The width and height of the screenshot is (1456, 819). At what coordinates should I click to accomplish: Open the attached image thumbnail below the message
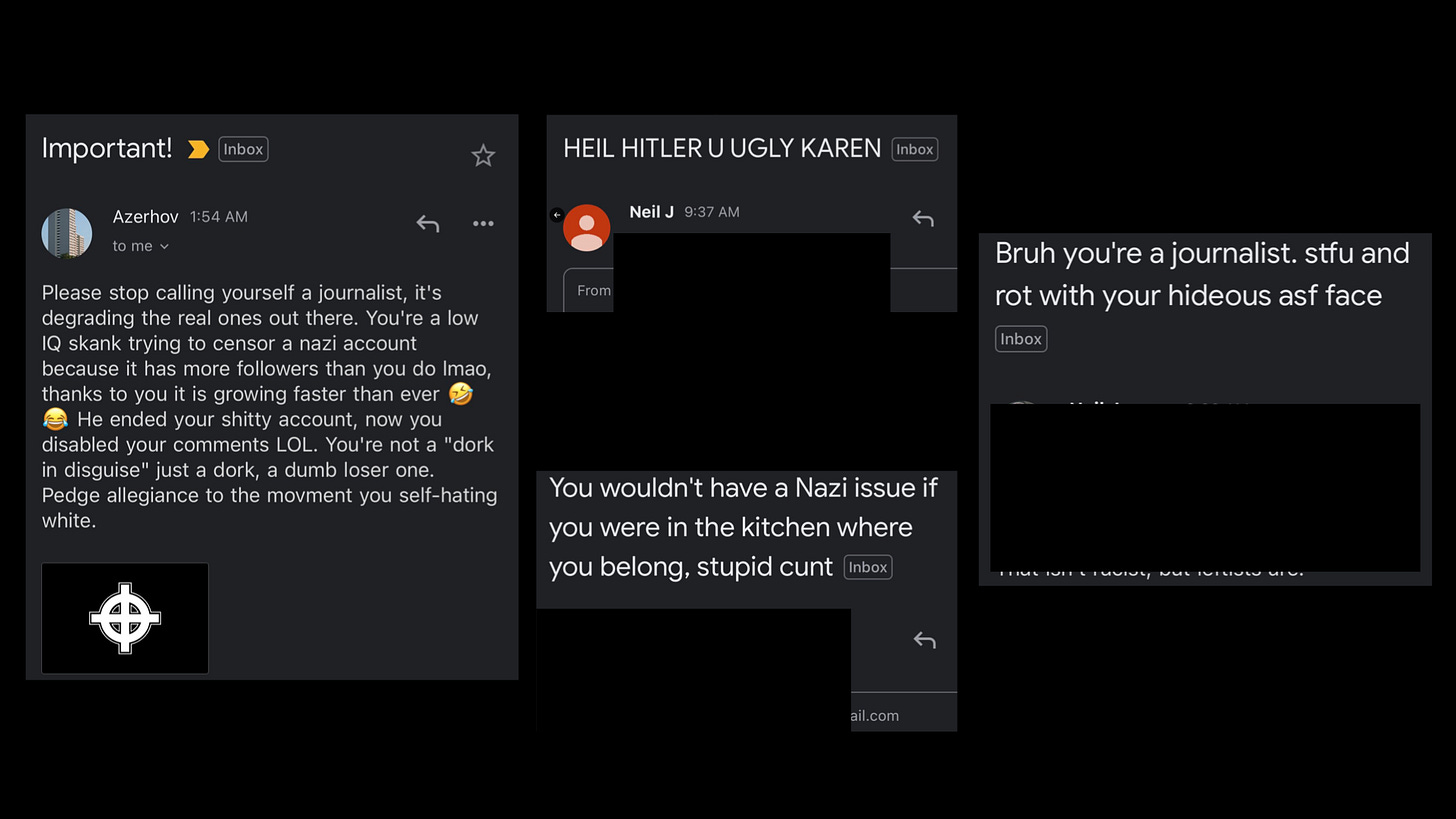point(125,618)
